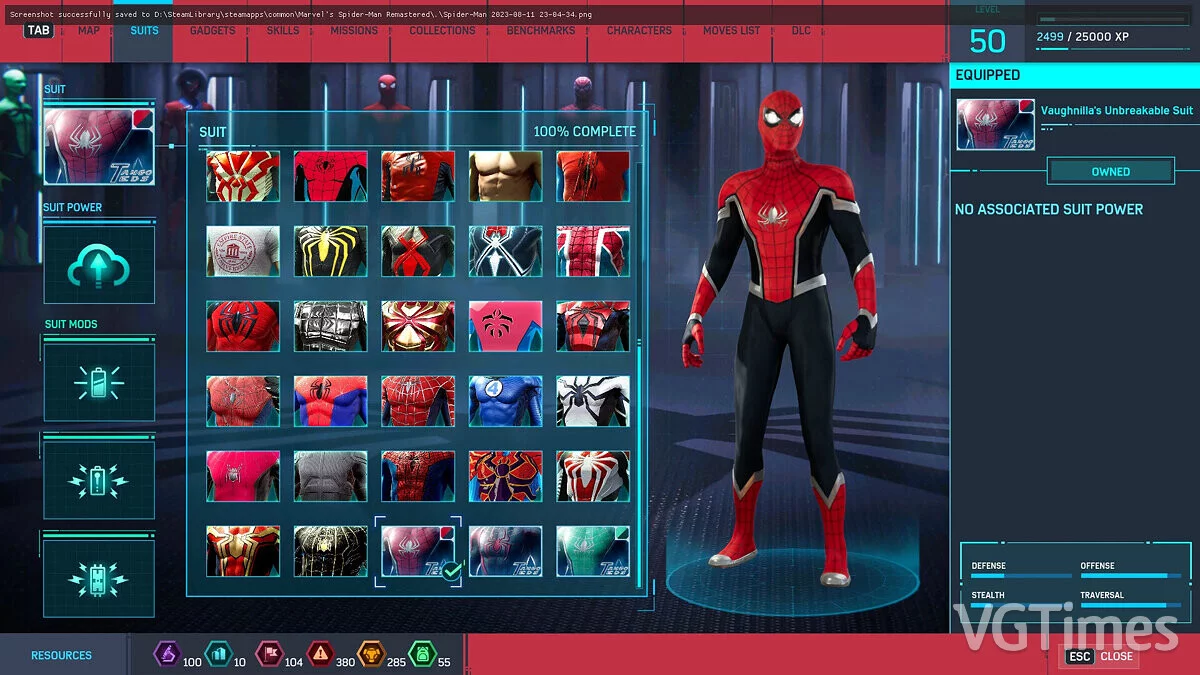Image resolution: width=1200 pixels, height=675 pixels.
Task: Select the pinkish-red suit with a small silver spider
Action: 243,476
